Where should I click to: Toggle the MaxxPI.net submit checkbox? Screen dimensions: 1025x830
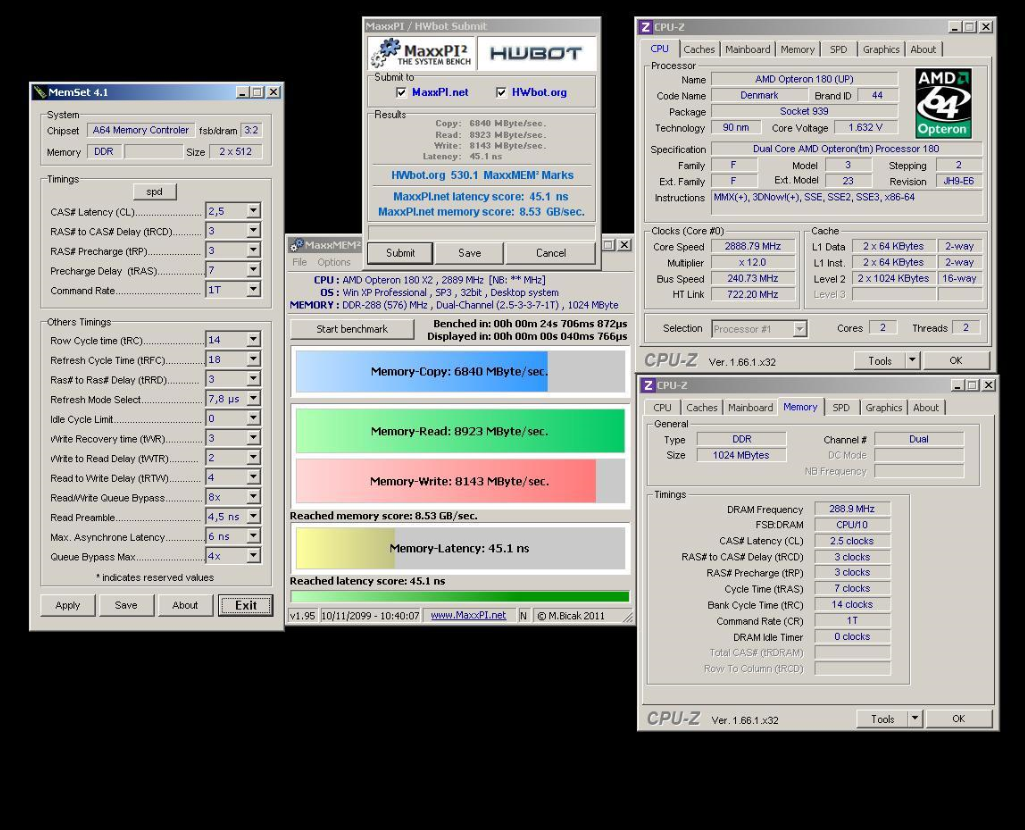click(x=401, y=92)
